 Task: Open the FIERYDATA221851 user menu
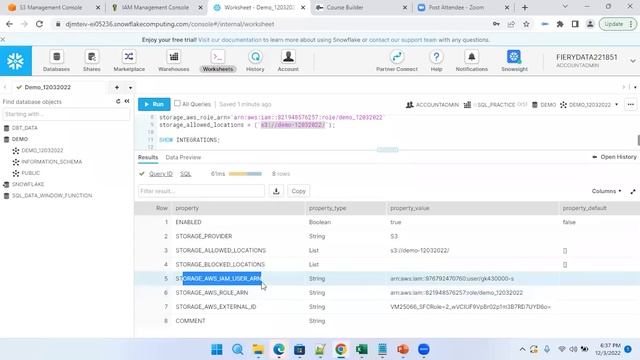(596, 60)
